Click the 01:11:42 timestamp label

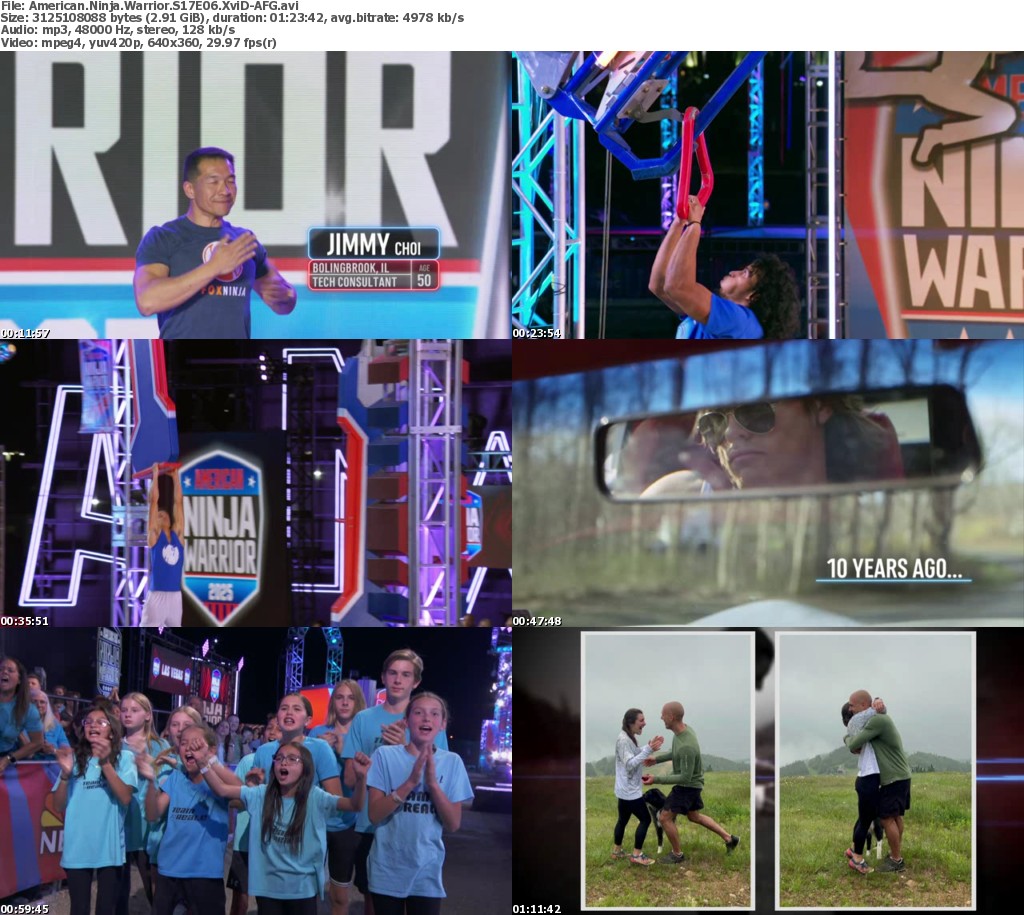click(x=537, y=909)
